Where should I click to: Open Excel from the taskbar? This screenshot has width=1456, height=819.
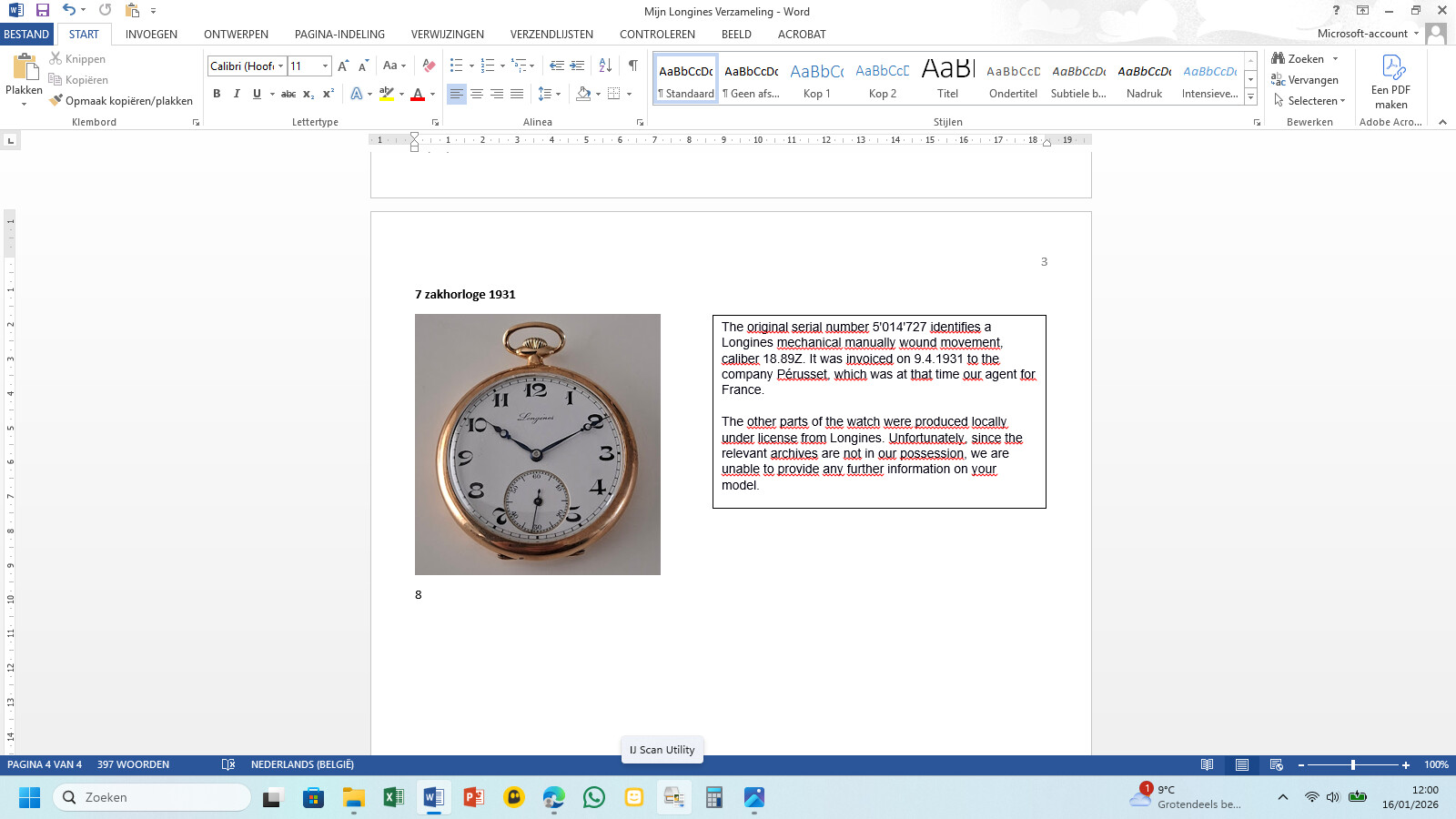coord(393,798)
